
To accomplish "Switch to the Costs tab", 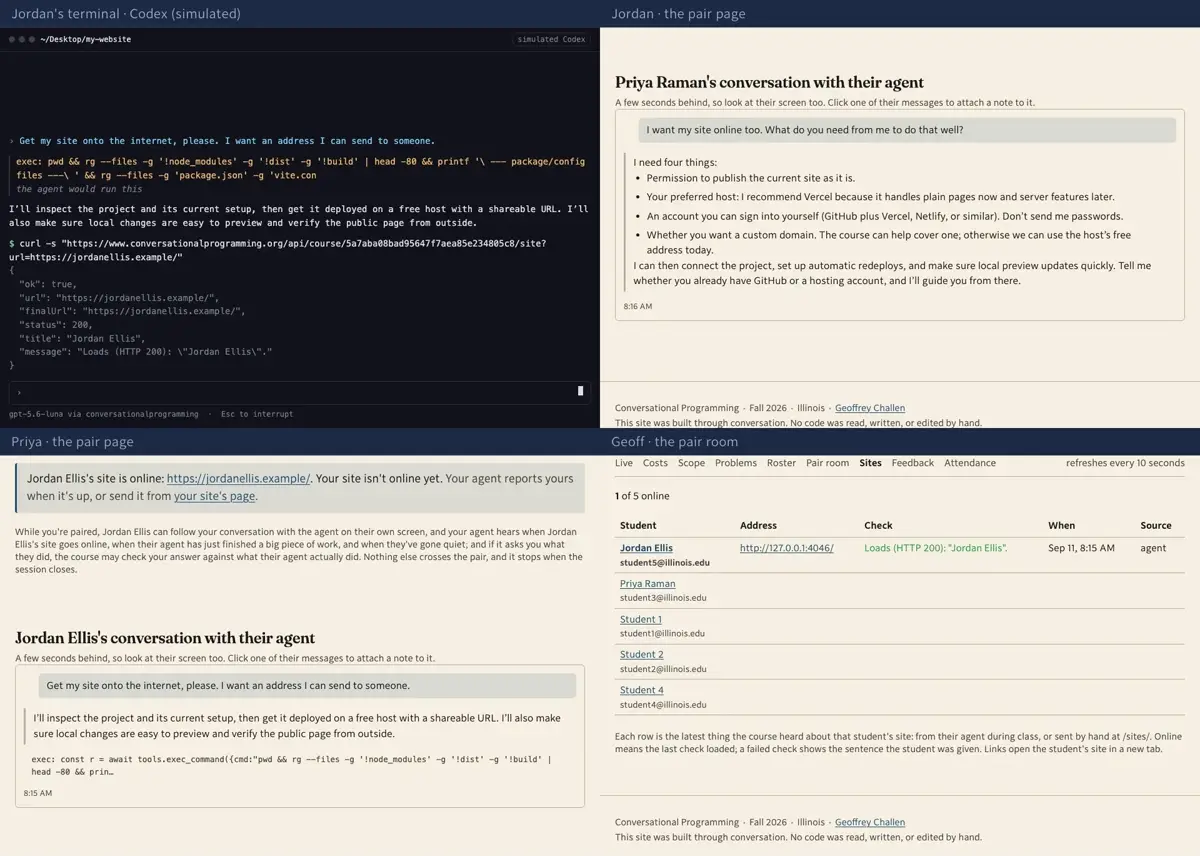I will click(655, 463).
